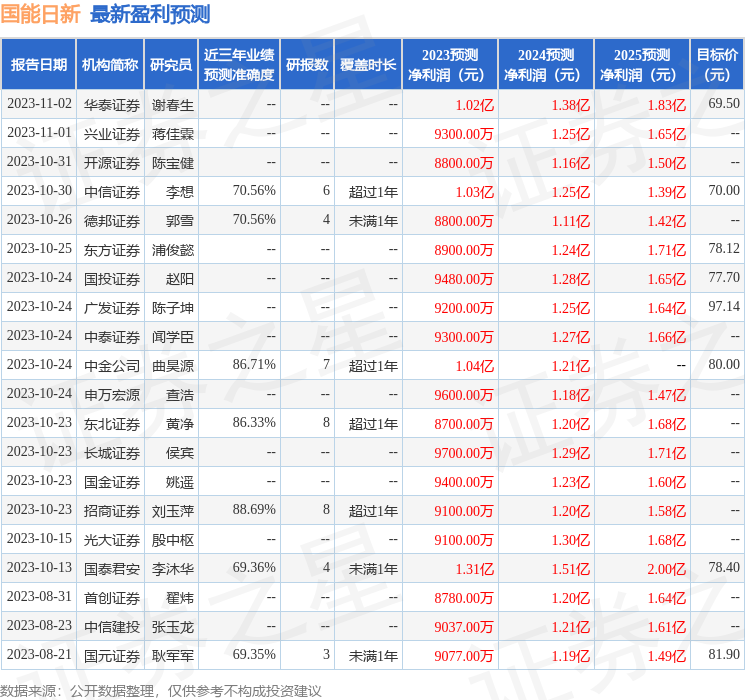Click 开源证券 institution cell
Viewport: 745px width, 700px height.
(x=112, y=163)
